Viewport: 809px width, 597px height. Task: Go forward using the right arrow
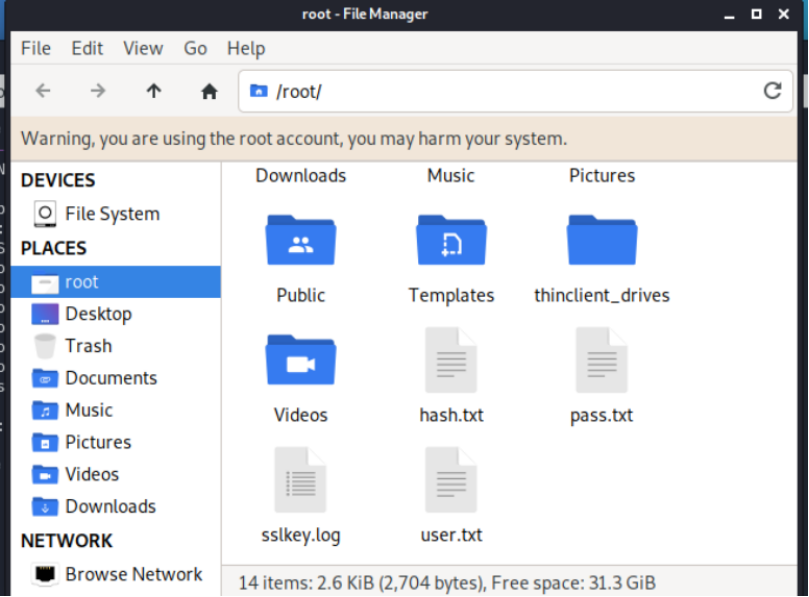(x=98, y=91)
